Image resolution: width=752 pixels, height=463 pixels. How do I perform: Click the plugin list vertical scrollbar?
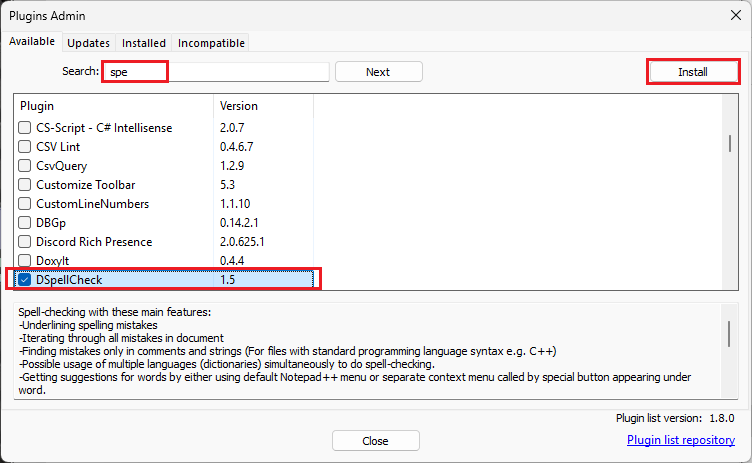coord(731,143)
